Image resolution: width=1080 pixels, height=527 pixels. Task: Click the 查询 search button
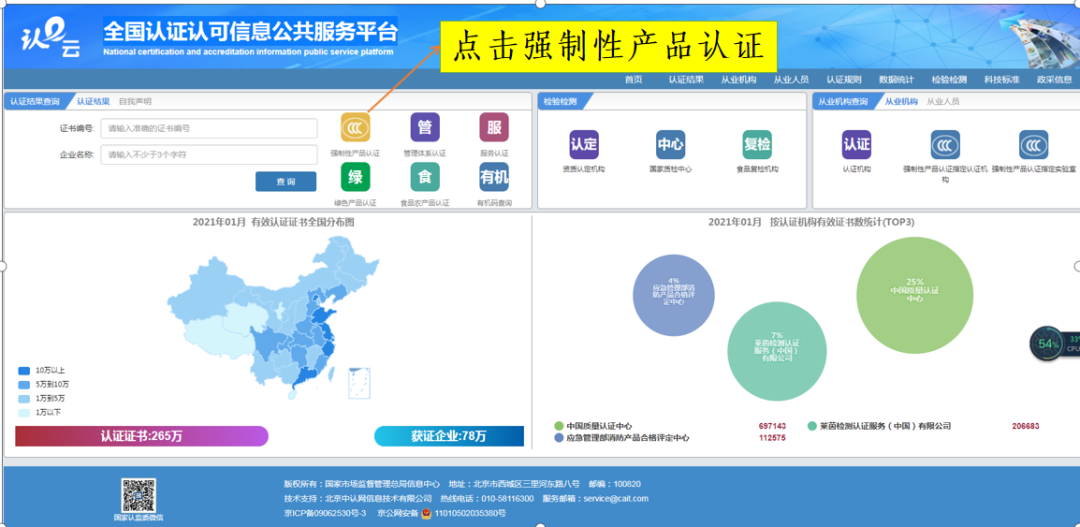point(286,181)
